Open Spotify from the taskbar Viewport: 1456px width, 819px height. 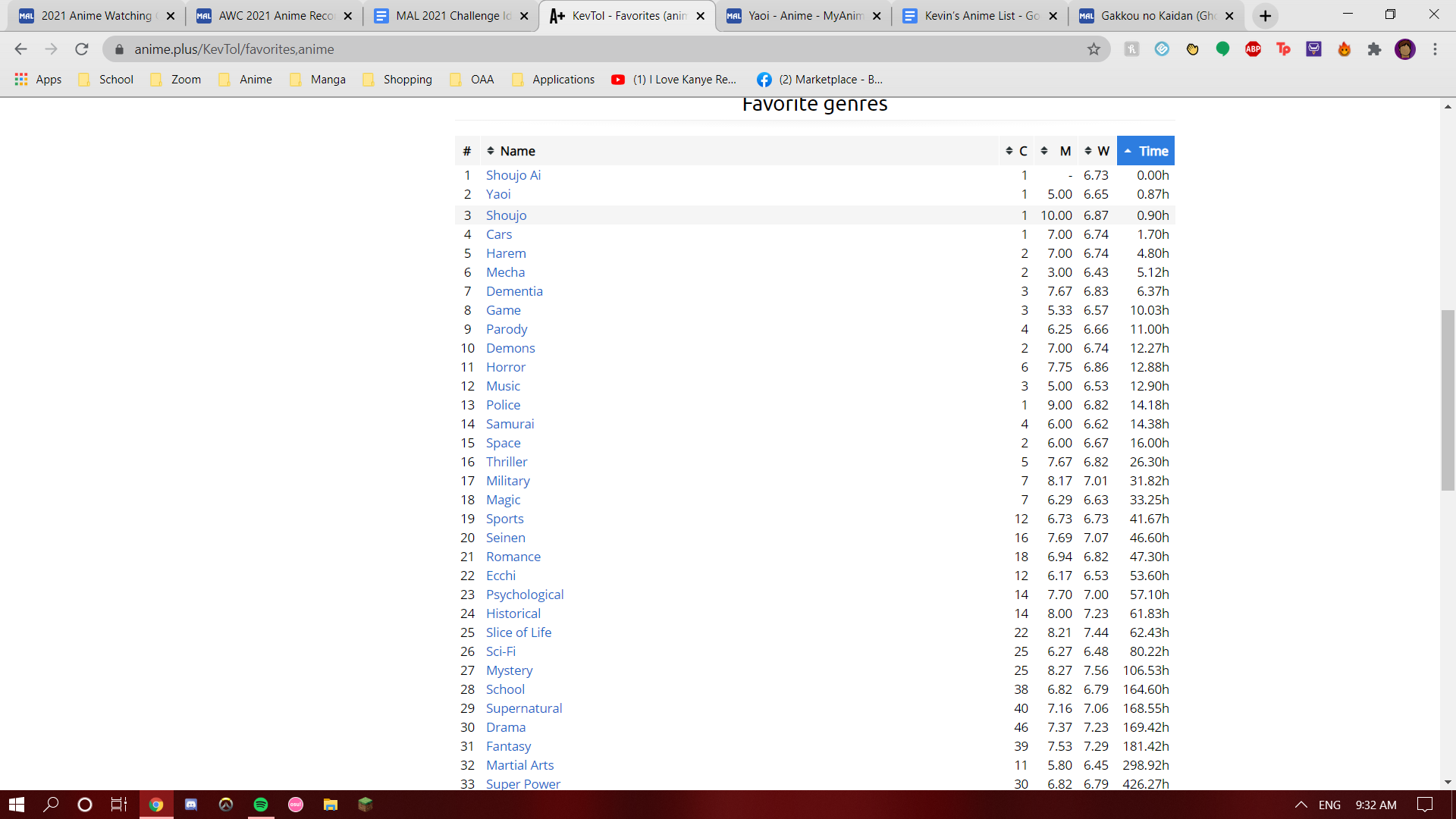click(261, 805)
